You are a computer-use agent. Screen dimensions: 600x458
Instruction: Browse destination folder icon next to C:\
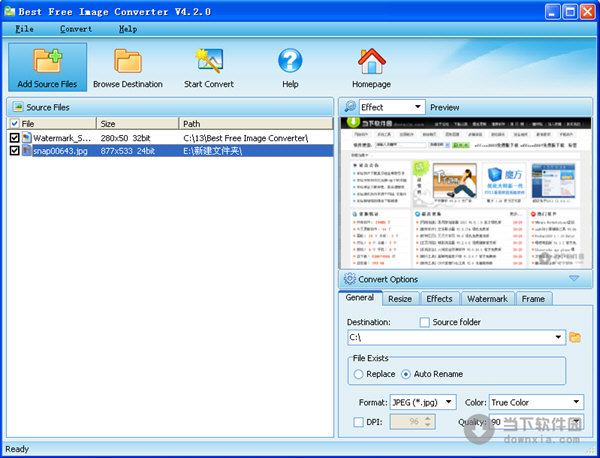click(x=575, y=337)
